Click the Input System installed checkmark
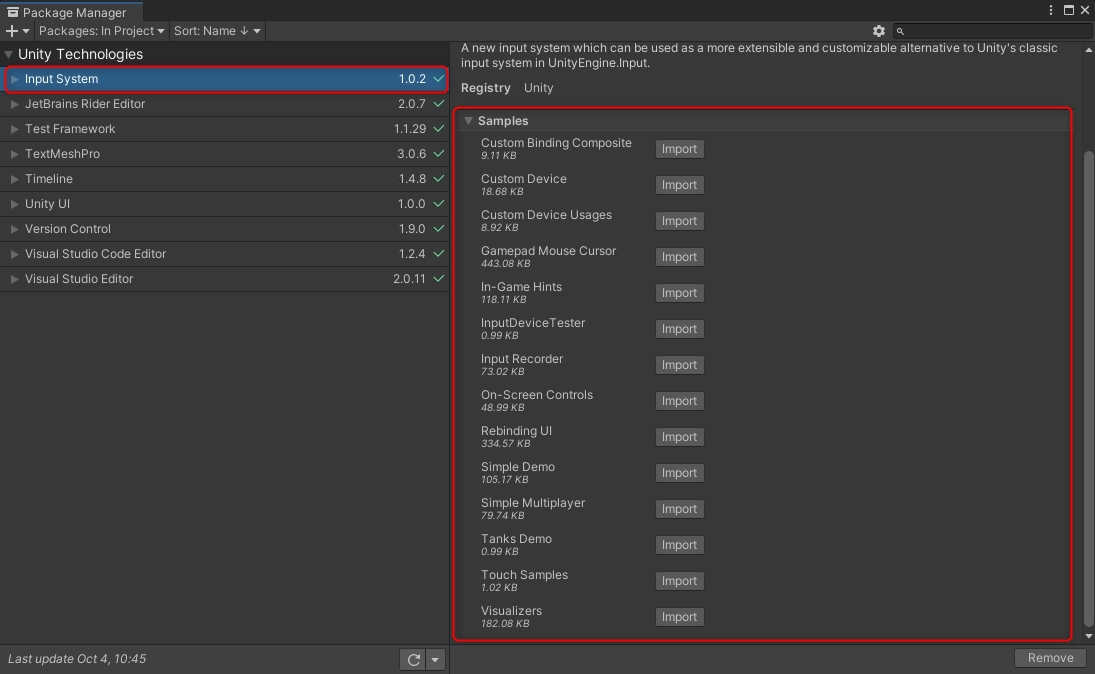Screen dimensions: 1095x674 [439, 79]
